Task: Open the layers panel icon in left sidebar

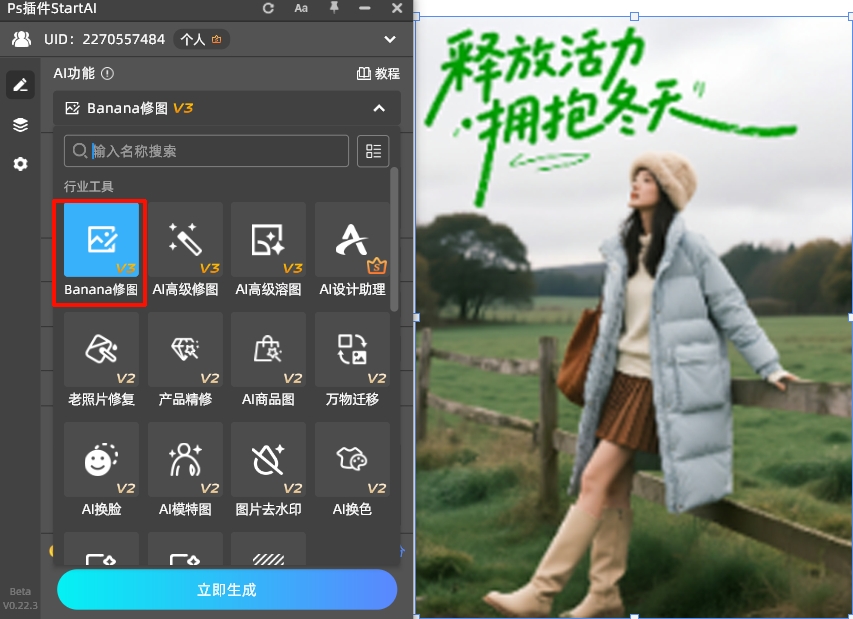Action: 20,124
